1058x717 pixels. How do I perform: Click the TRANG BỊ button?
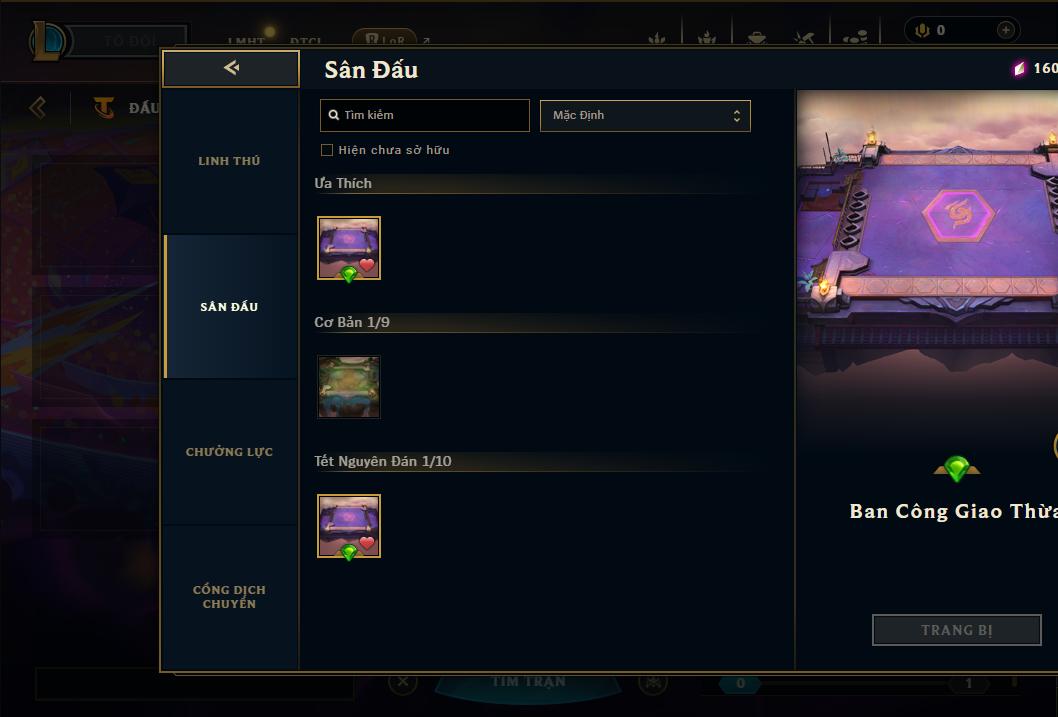[956, 630]
